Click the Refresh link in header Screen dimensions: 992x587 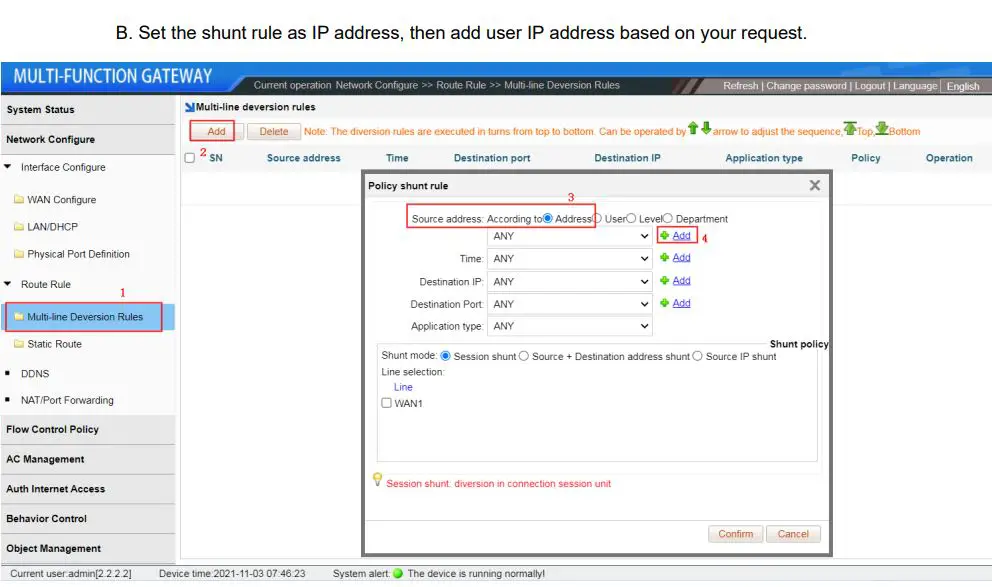[x=740, y=85]
